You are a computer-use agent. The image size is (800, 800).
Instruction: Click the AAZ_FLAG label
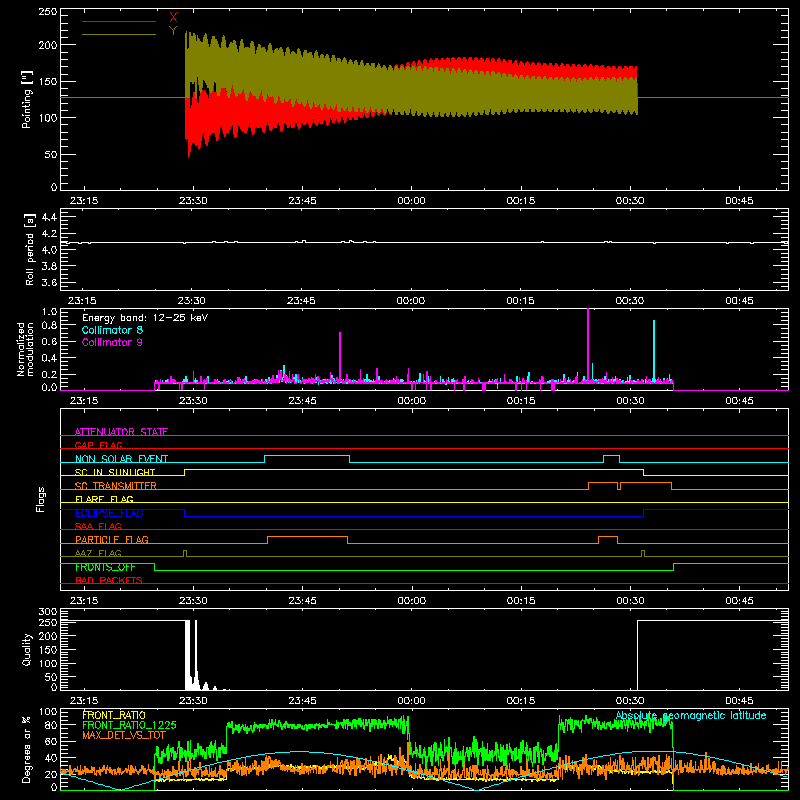(98, 553)
